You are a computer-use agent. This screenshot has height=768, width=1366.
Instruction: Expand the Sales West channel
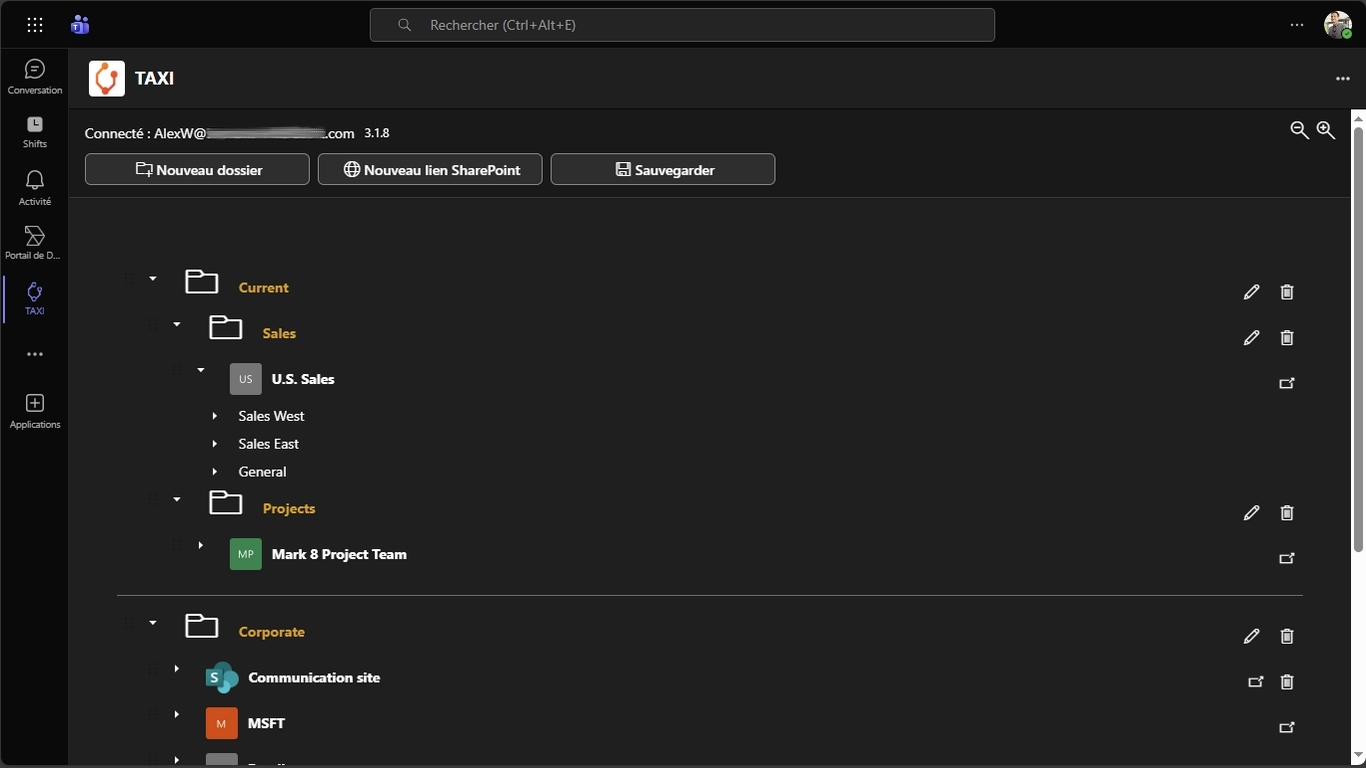(x=215, y=416)
